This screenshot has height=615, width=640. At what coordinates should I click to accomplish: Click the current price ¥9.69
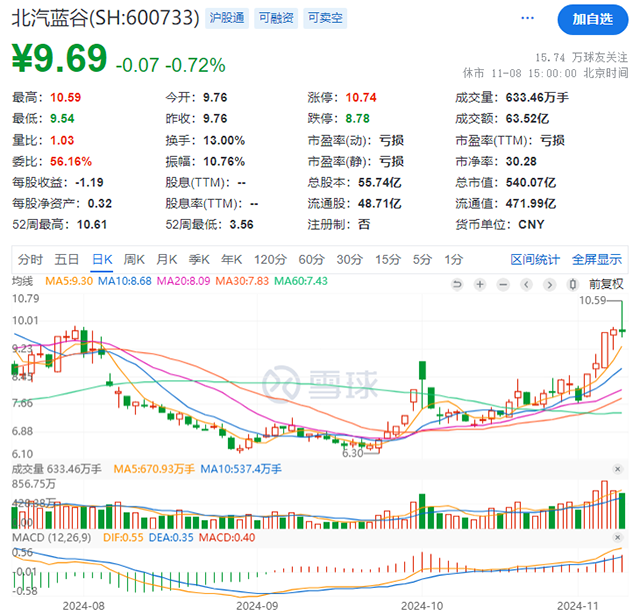[x=60, y=58]
